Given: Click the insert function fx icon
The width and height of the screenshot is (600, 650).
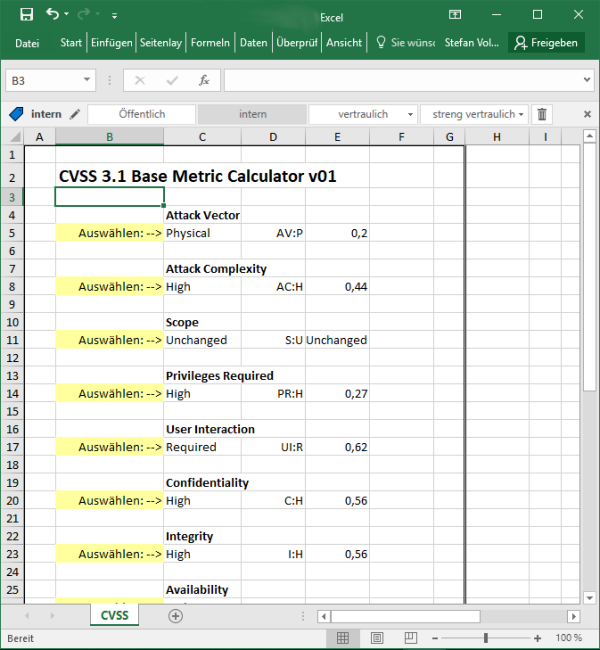Looking at the screenshot, I should tap(203, 80).
